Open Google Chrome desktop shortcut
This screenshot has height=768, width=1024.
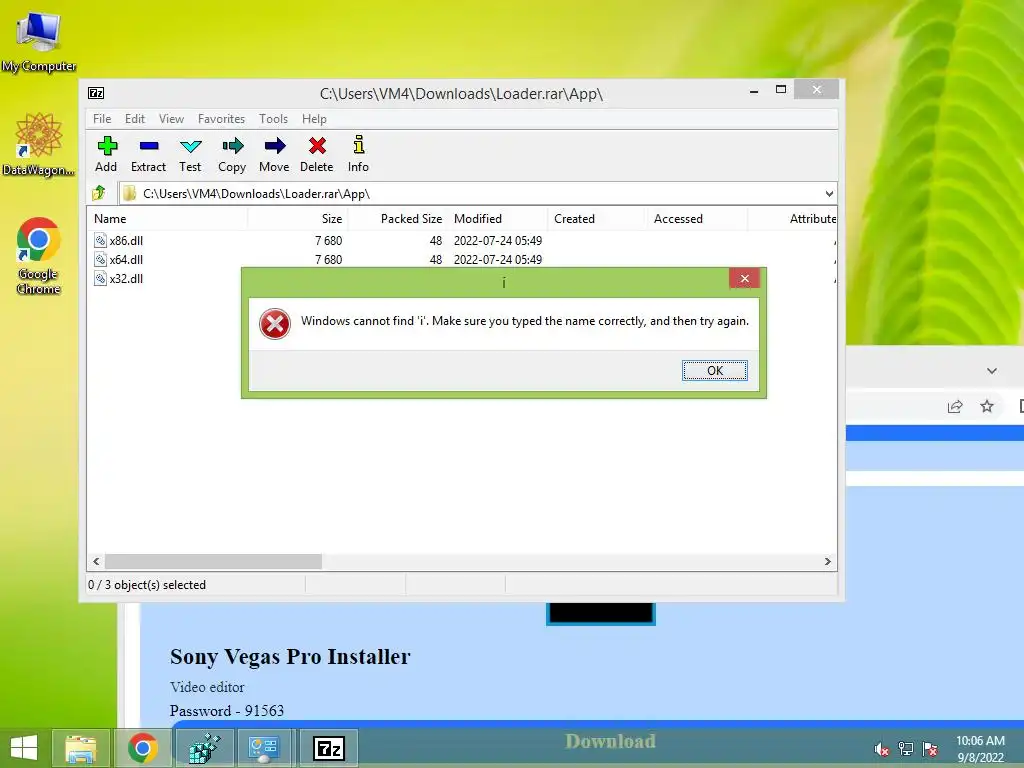(39, 255)
